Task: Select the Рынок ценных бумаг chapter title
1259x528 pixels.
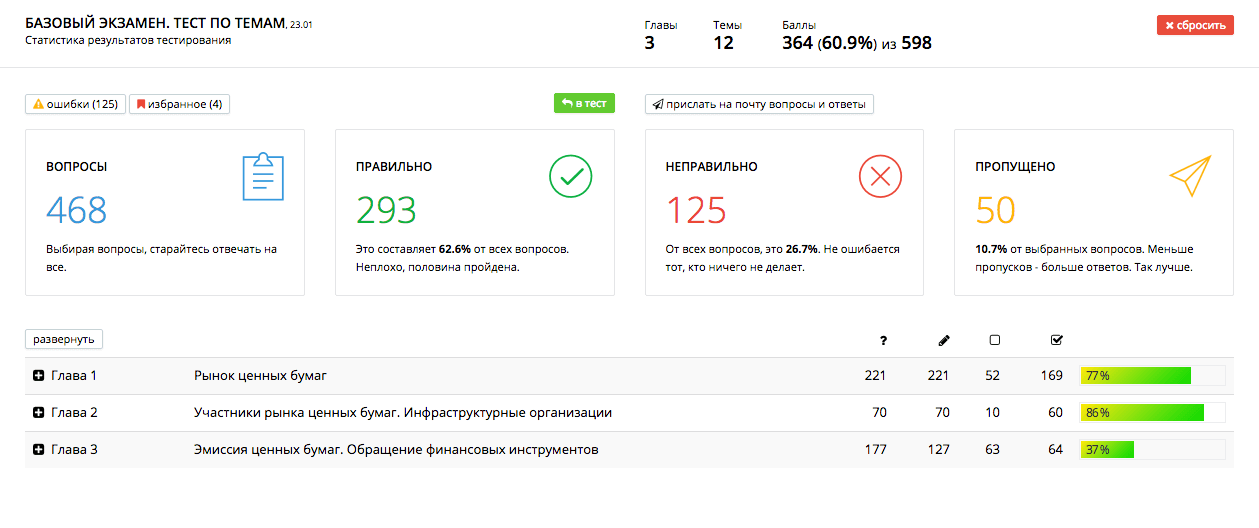Action: click(260, 376)
